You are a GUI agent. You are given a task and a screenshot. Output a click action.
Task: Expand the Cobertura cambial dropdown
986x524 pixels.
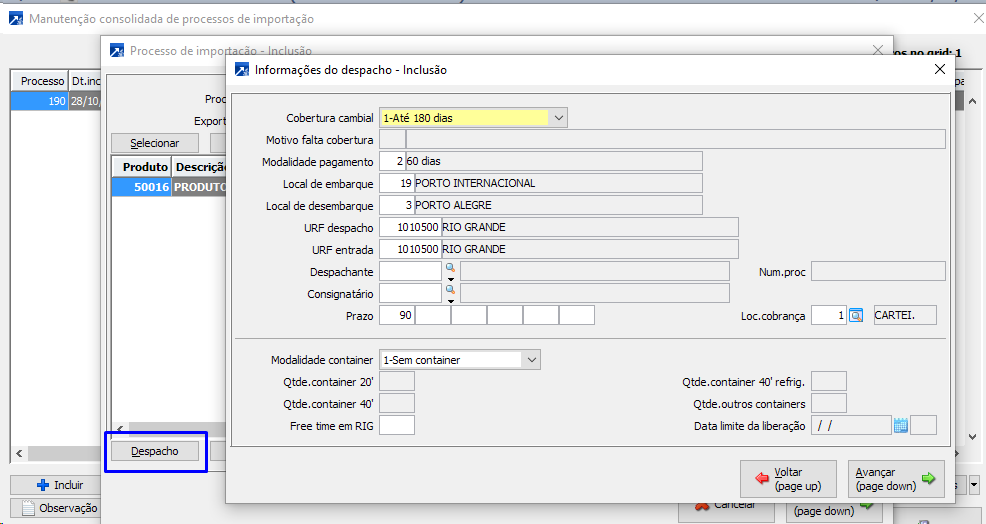[x=558, y=118]
